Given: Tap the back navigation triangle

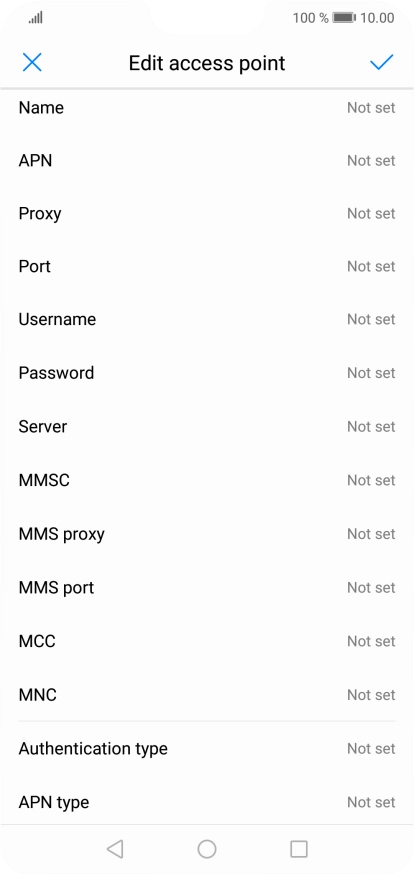Looking at the screenshot, I should point(115,849).
